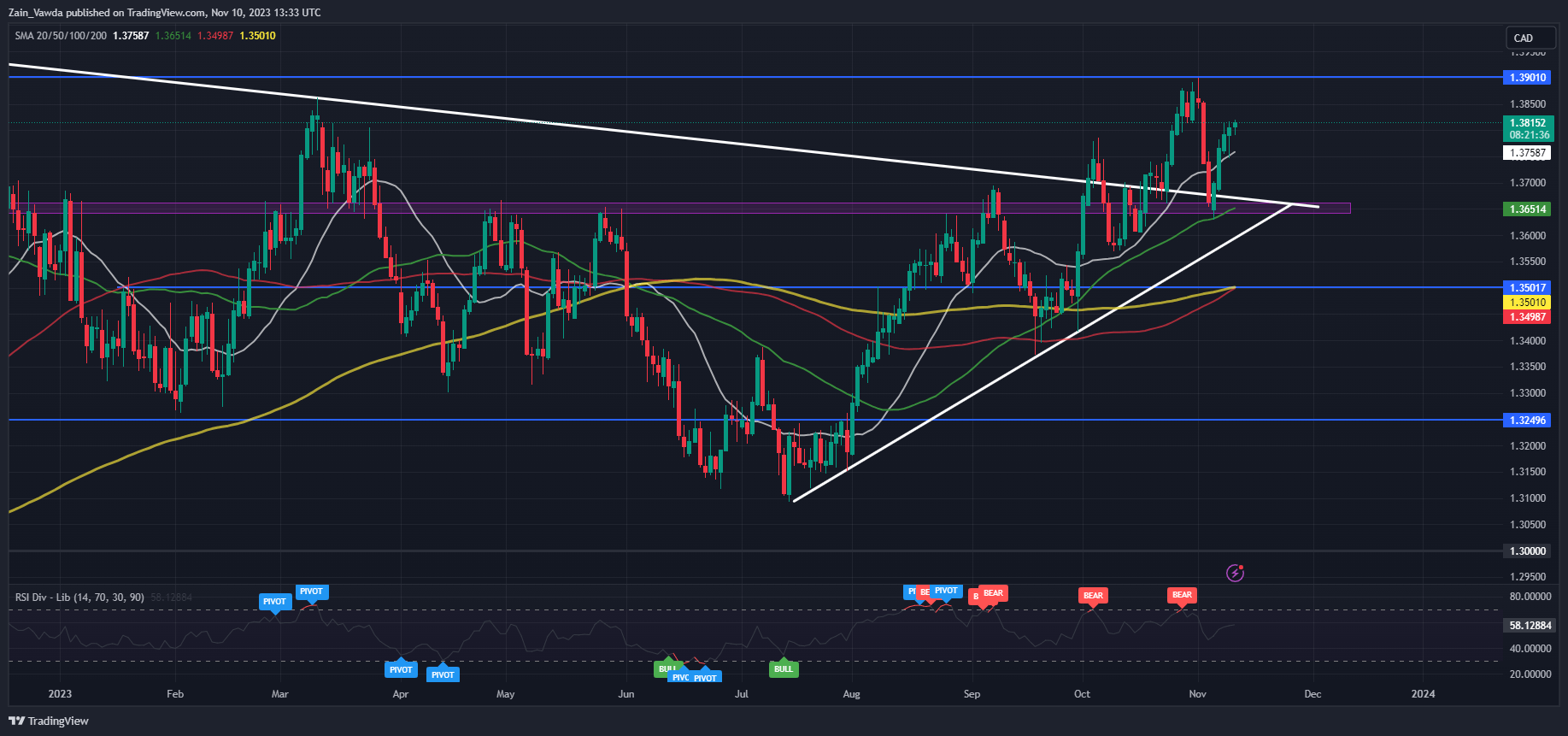Viewport: 1568px width, 736px height.
Task: Click the purple lightning event icon
Action: coord(1235,573)
